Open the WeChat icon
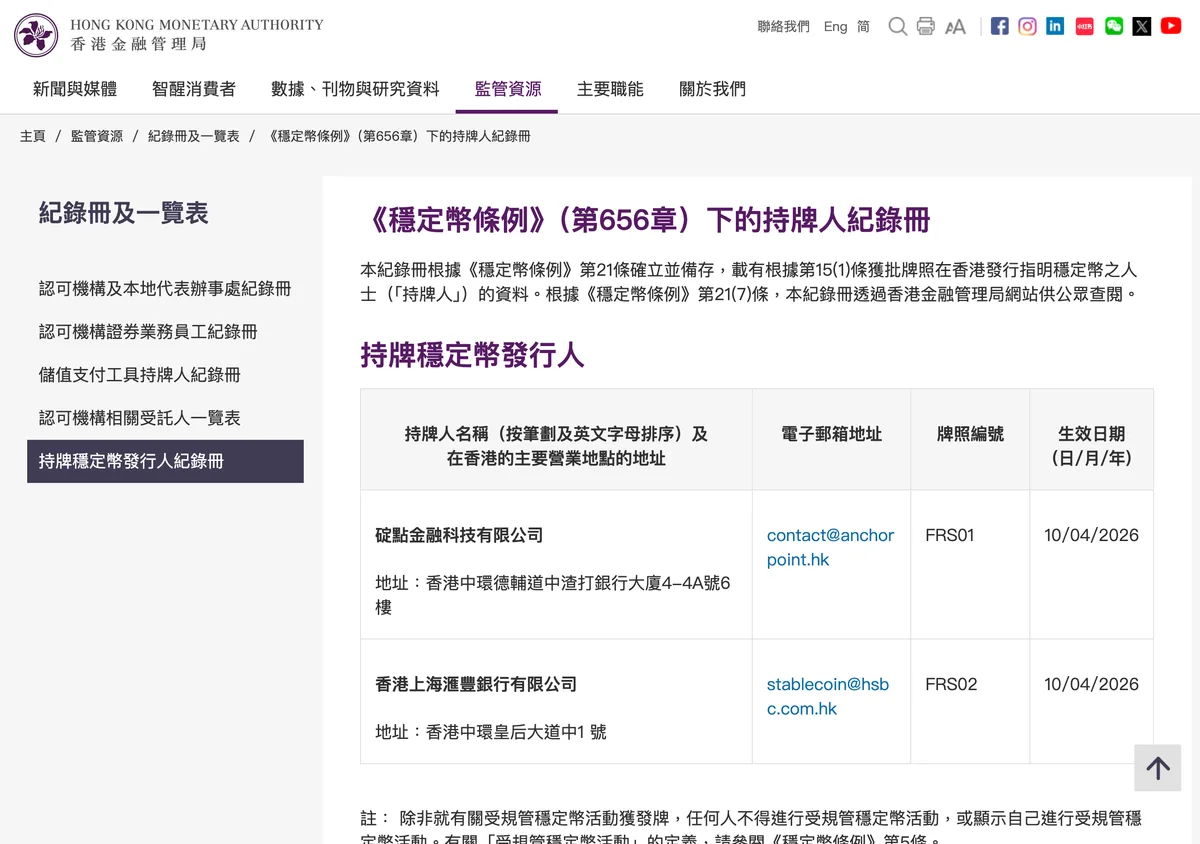This screenshot has width=1200, height=844. [x=1113, y=27]
